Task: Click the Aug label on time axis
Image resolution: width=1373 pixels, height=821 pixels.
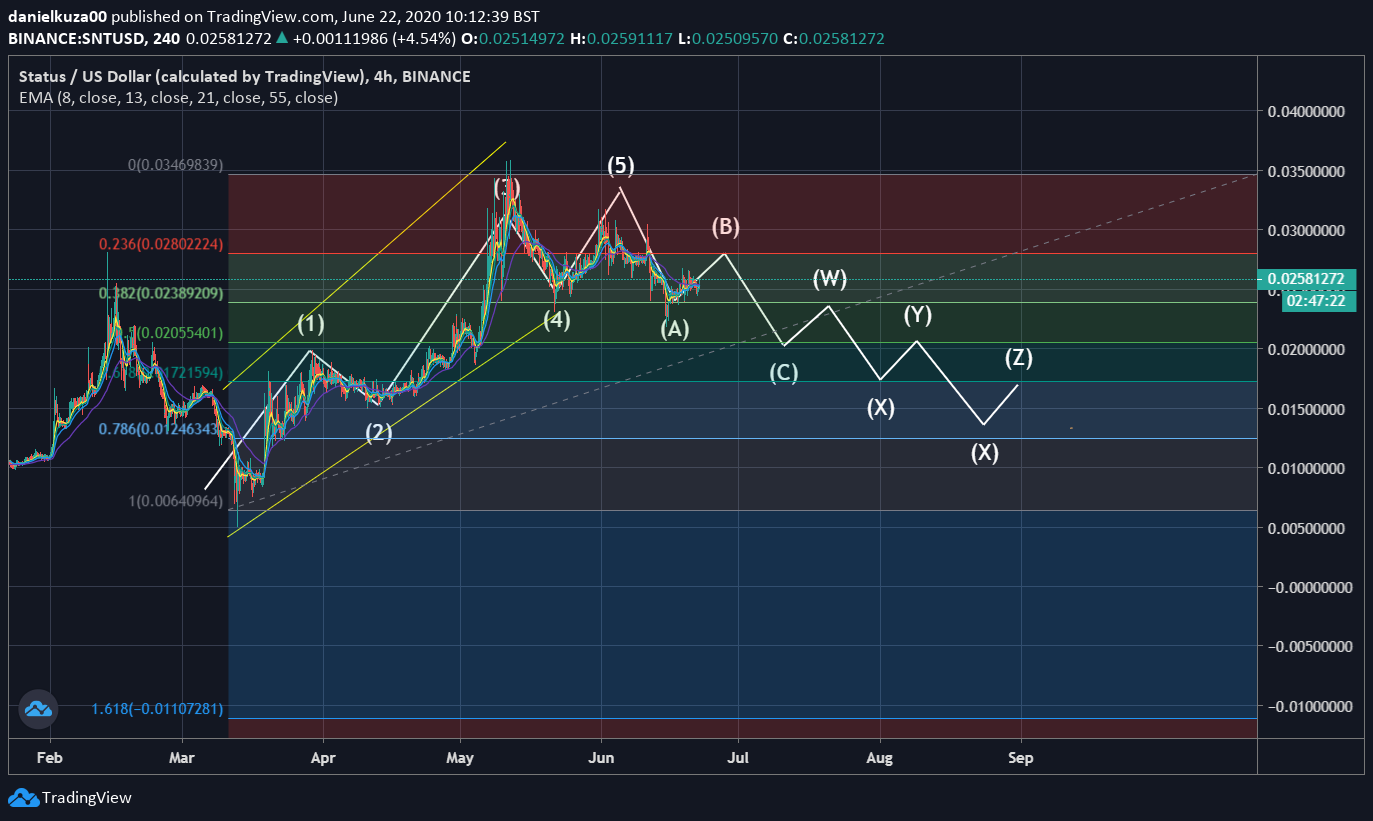Action: pos(879,758)
